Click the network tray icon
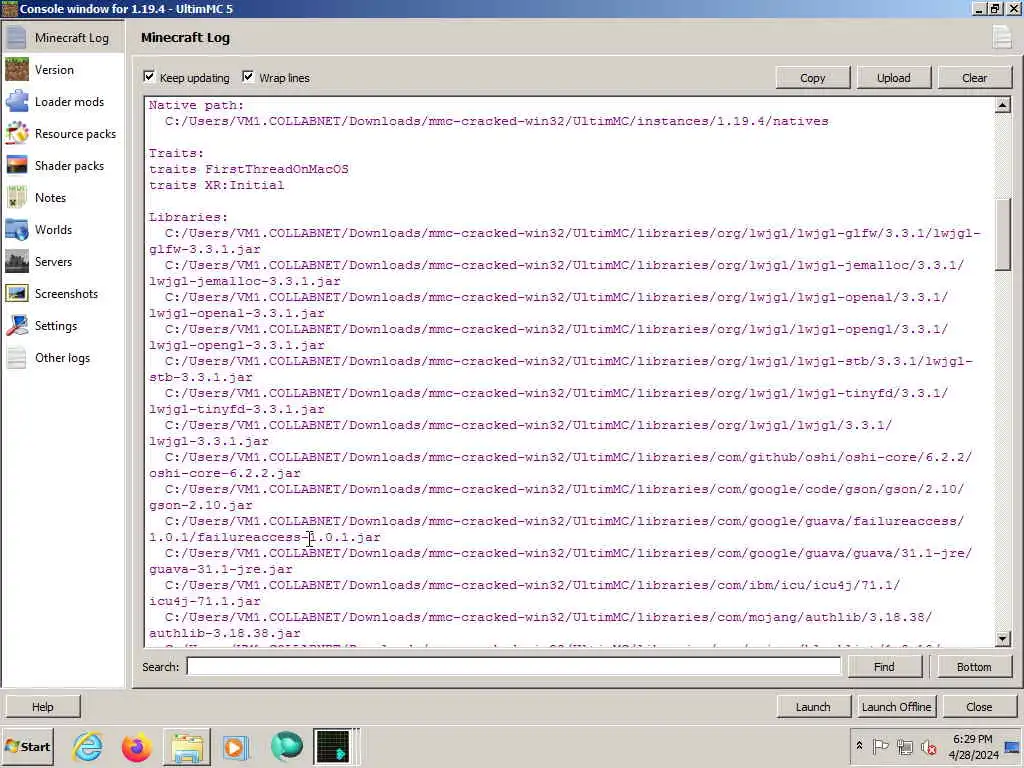The image size is (1024, 768). tap(904, 746)
